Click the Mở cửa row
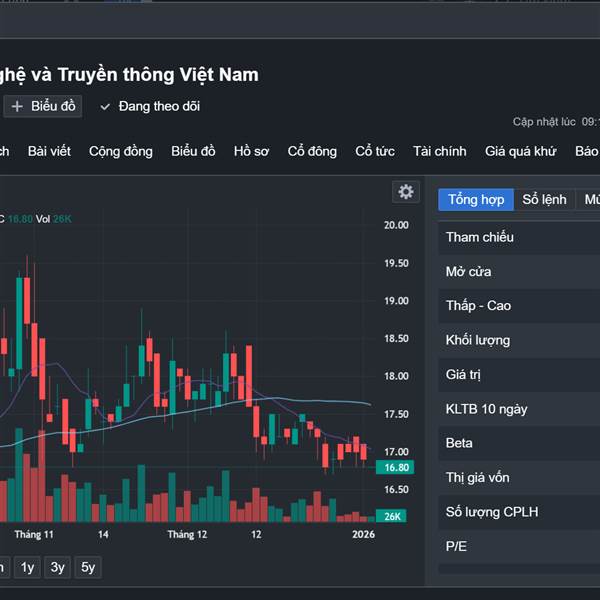600x600 pixels. pos(519,272)
